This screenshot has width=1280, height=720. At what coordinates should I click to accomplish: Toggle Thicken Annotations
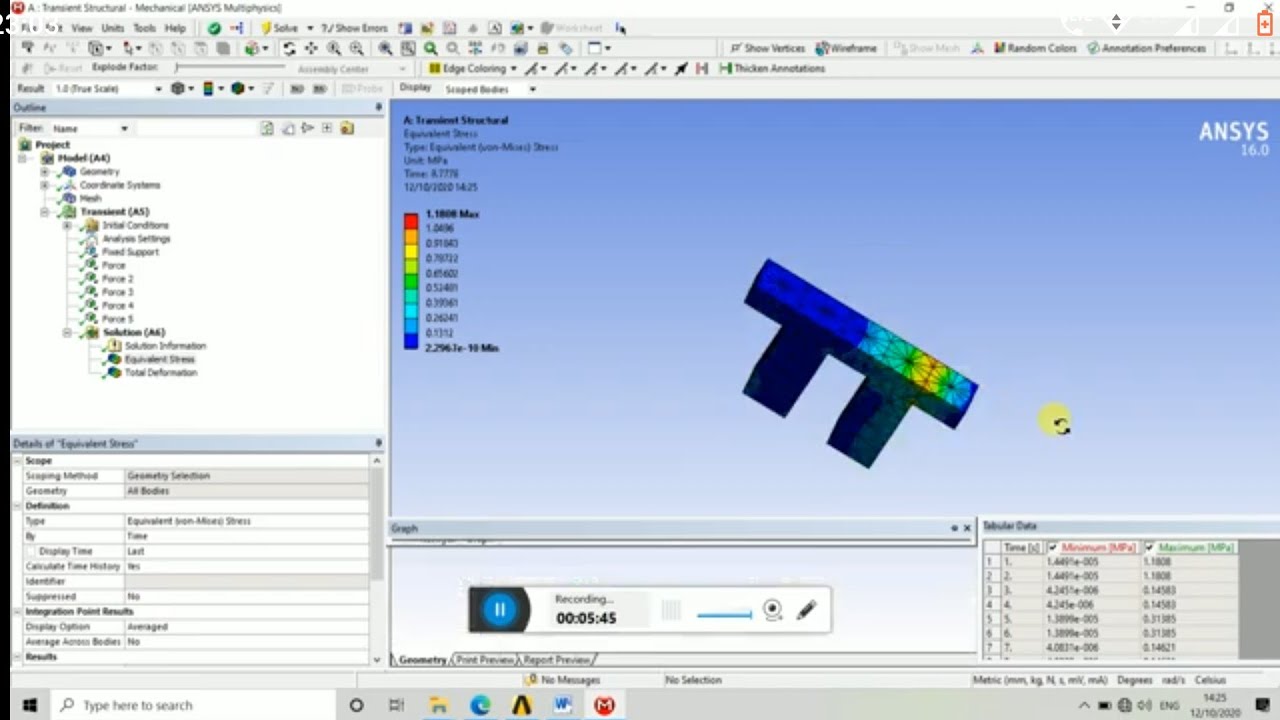click(x=772, y=68)
